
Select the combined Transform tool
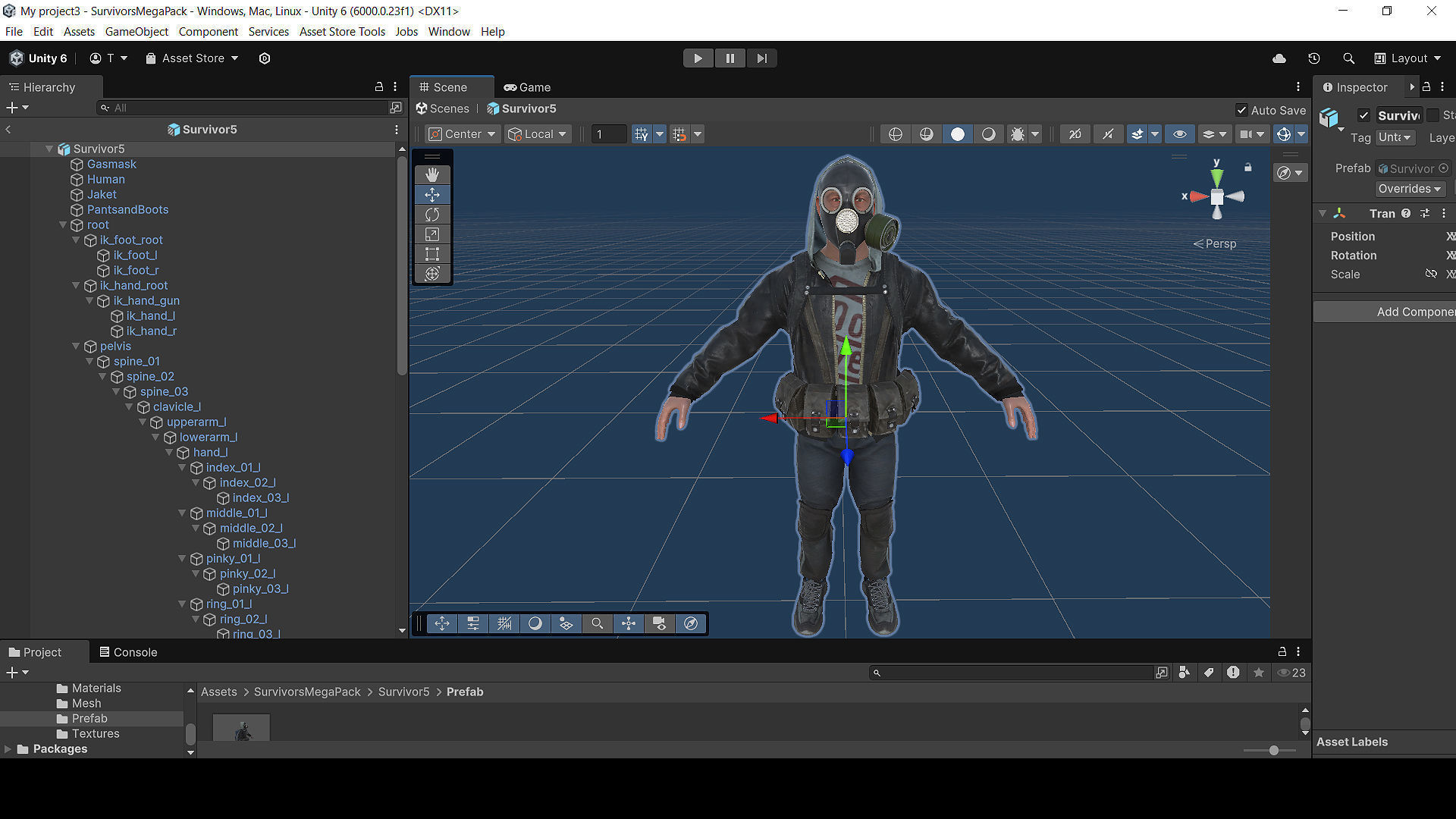point(432,274)
